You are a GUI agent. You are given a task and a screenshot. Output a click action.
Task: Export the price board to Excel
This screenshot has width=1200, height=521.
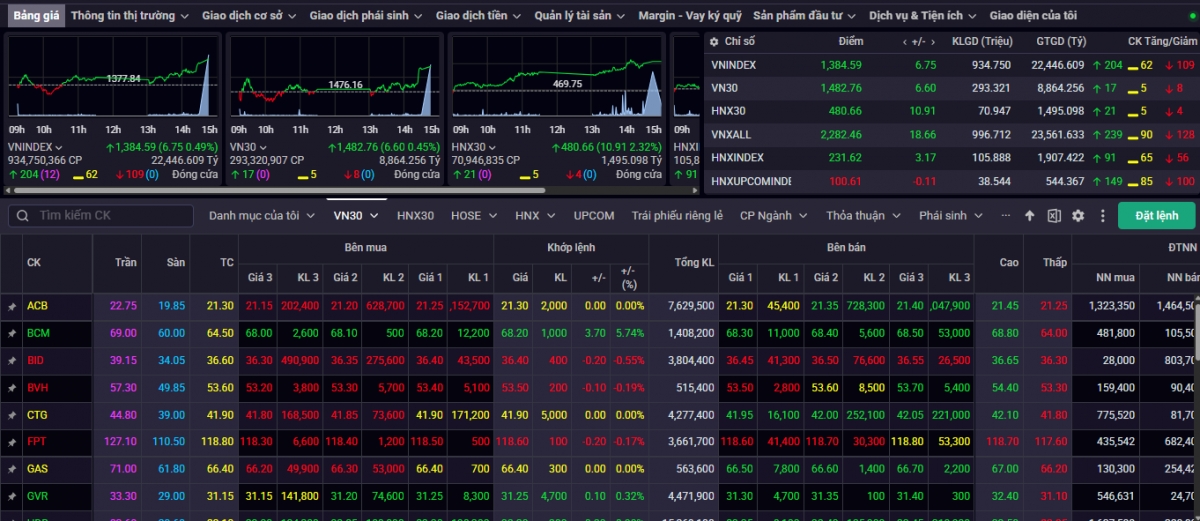1054,215
